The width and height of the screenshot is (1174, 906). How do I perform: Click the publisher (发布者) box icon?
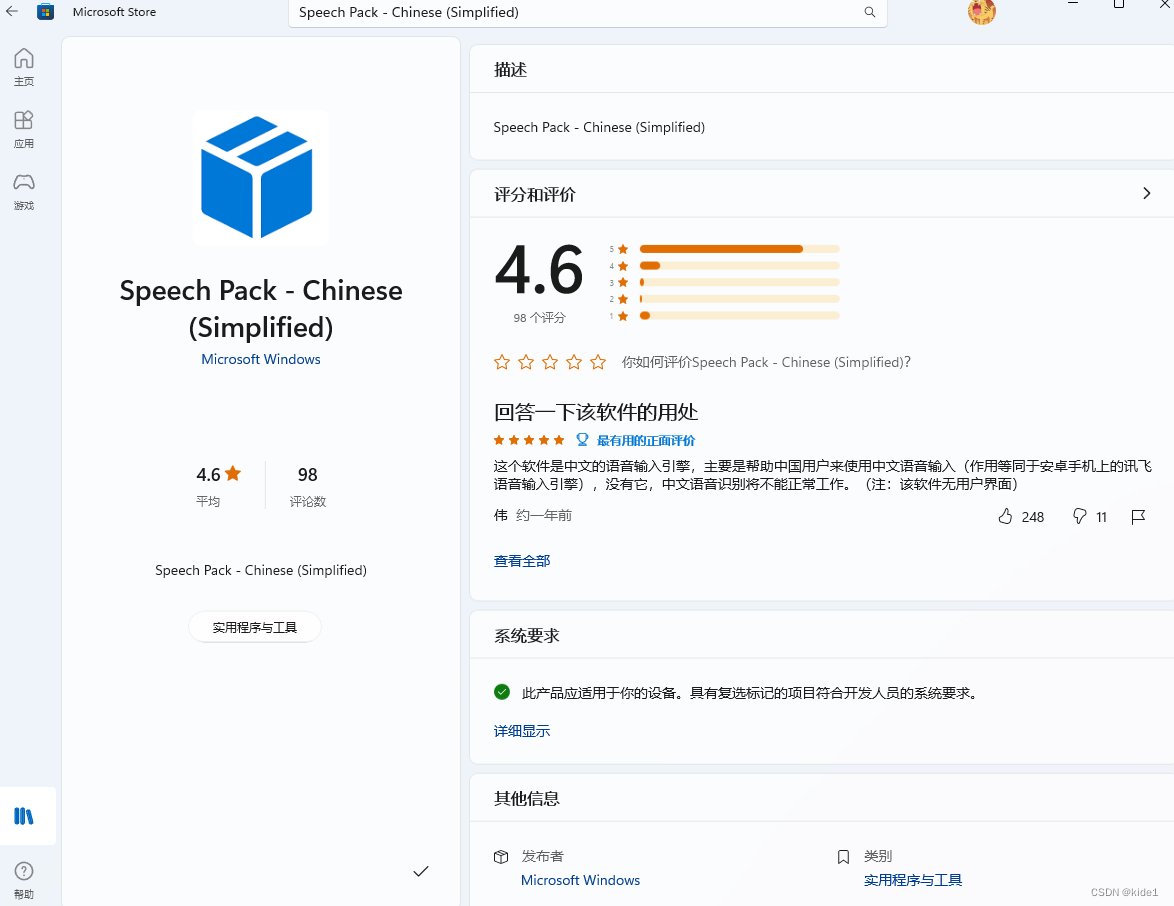tap(501, 857)
